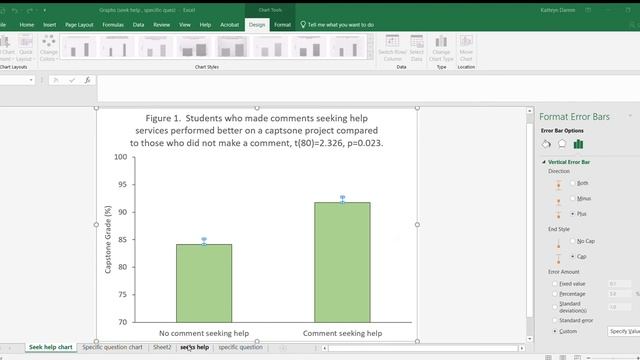Apply the eighth chart style thumbnail
The height and width of the screenshot is (360, 640).
[x=347, y=47]
